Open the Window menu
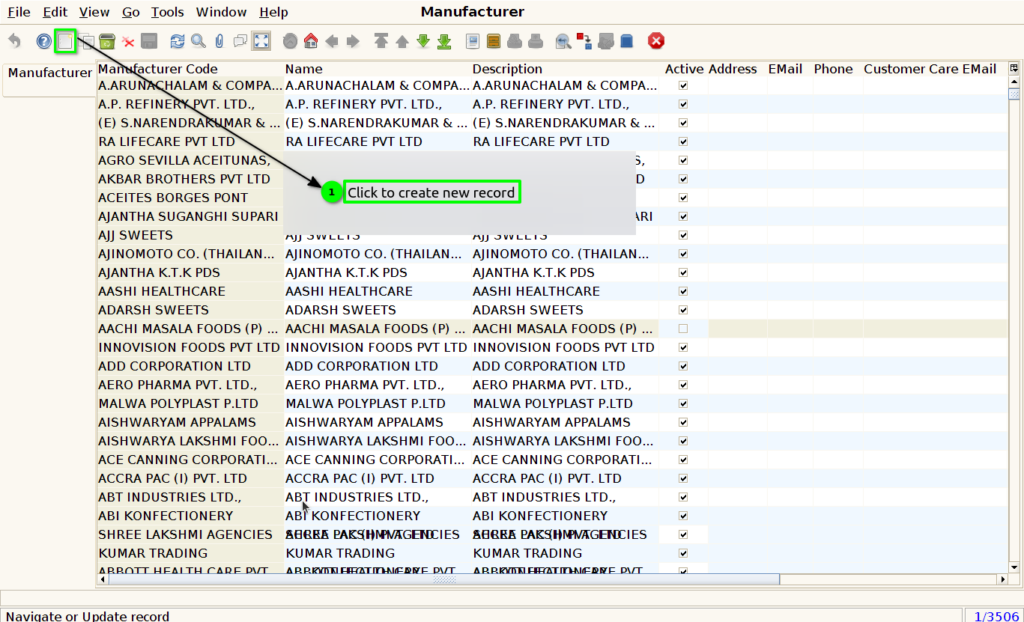 tap(221, 12)
